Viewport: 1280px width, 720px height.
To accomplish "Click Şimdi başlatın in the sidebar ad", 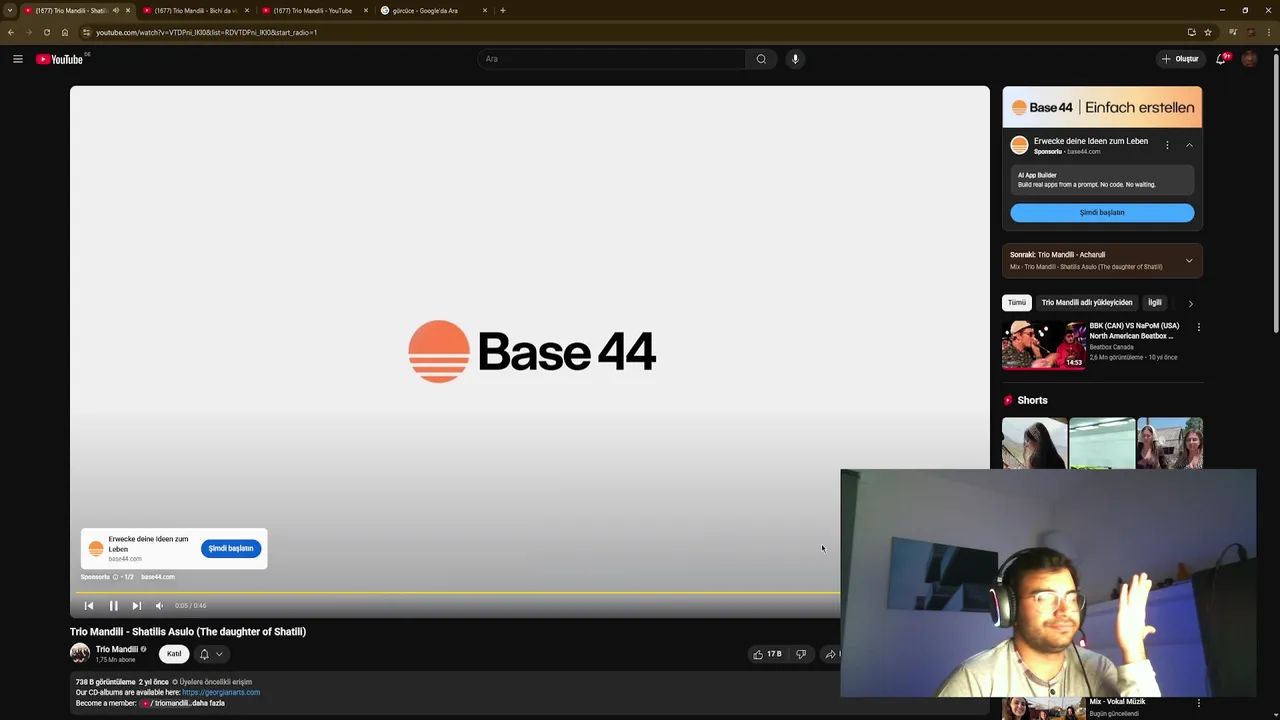I will point(1102,212).
